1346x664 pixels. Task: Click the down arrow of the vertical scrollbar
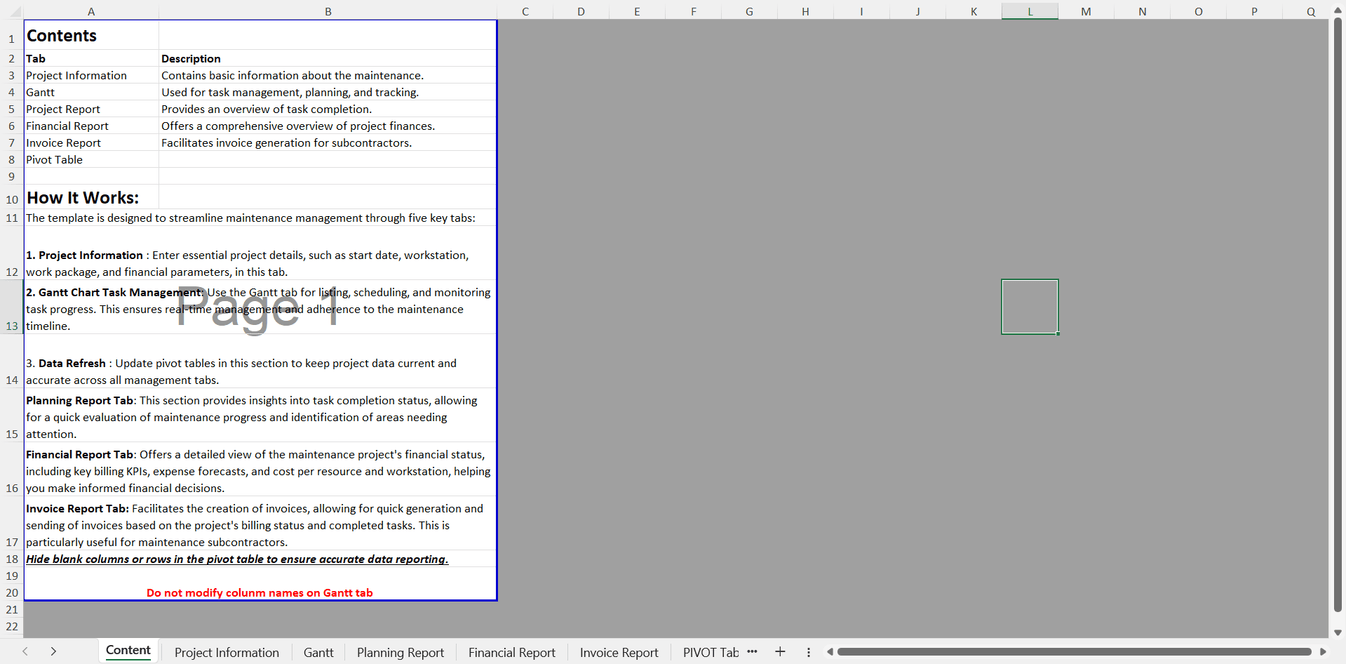[x=1338, y=630]
